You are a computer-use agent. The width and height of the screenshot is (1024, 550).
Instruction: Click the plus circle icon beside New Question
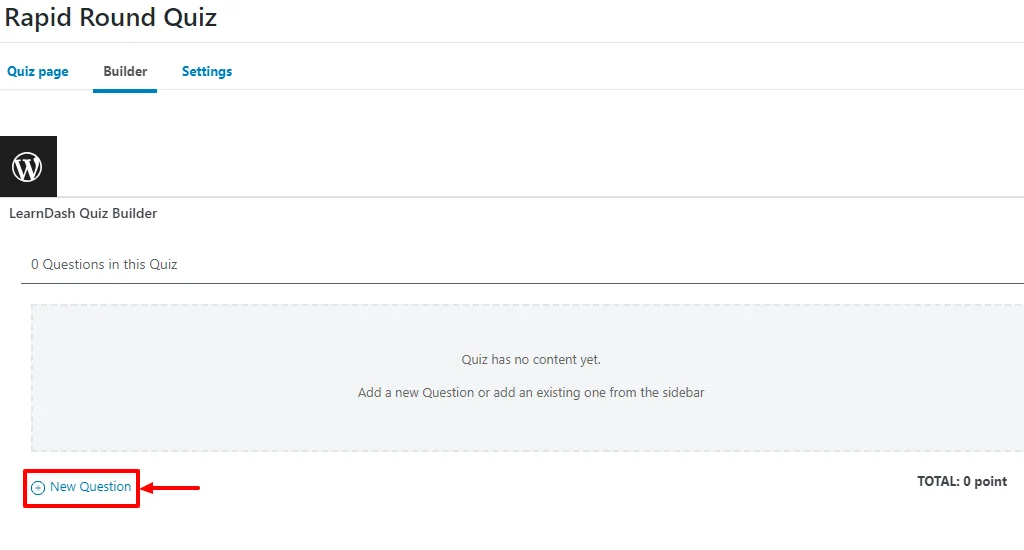click(x=38, y=488)
